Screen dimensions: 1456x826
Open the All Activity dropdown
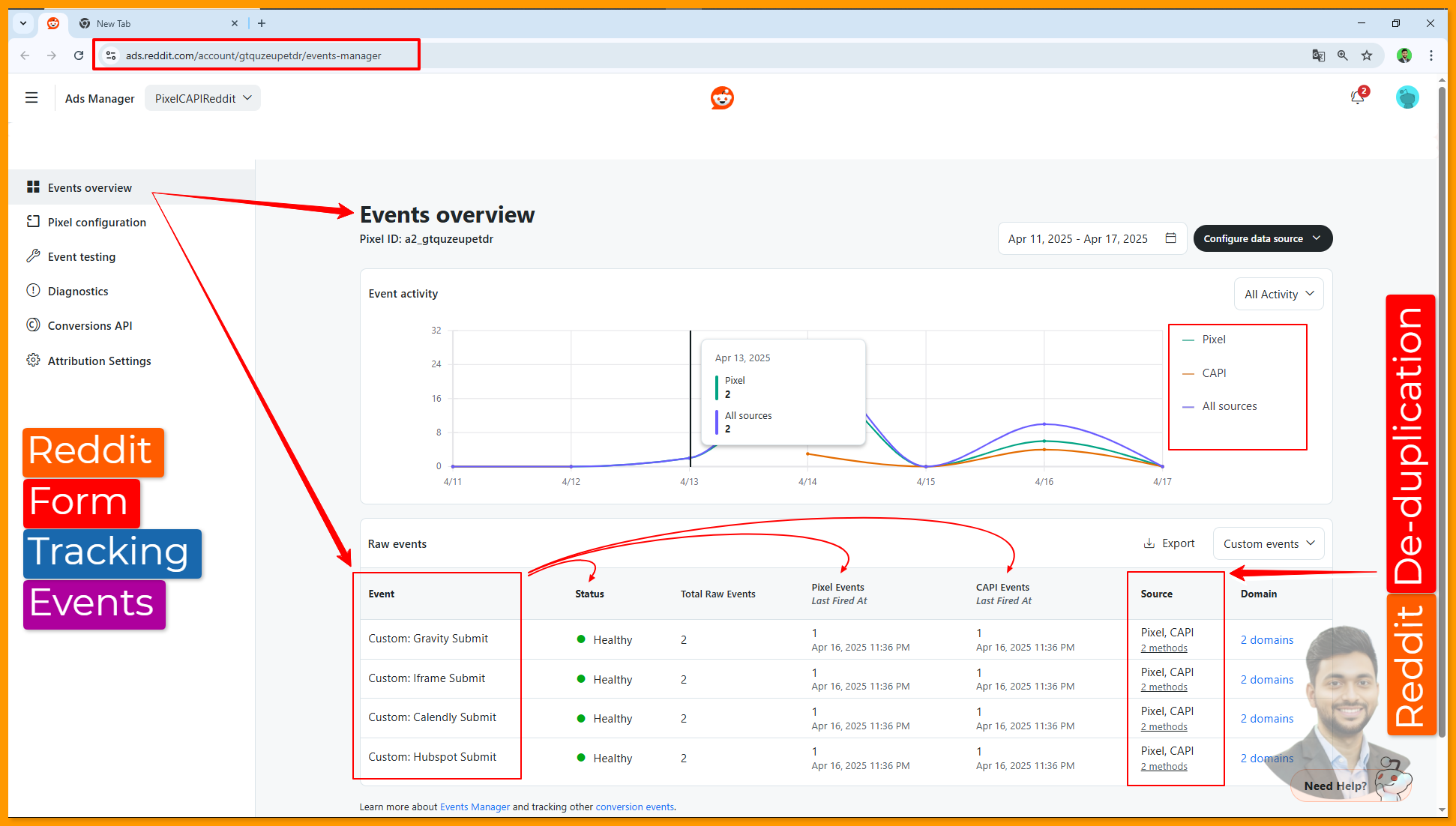(x=1278, y=294)
